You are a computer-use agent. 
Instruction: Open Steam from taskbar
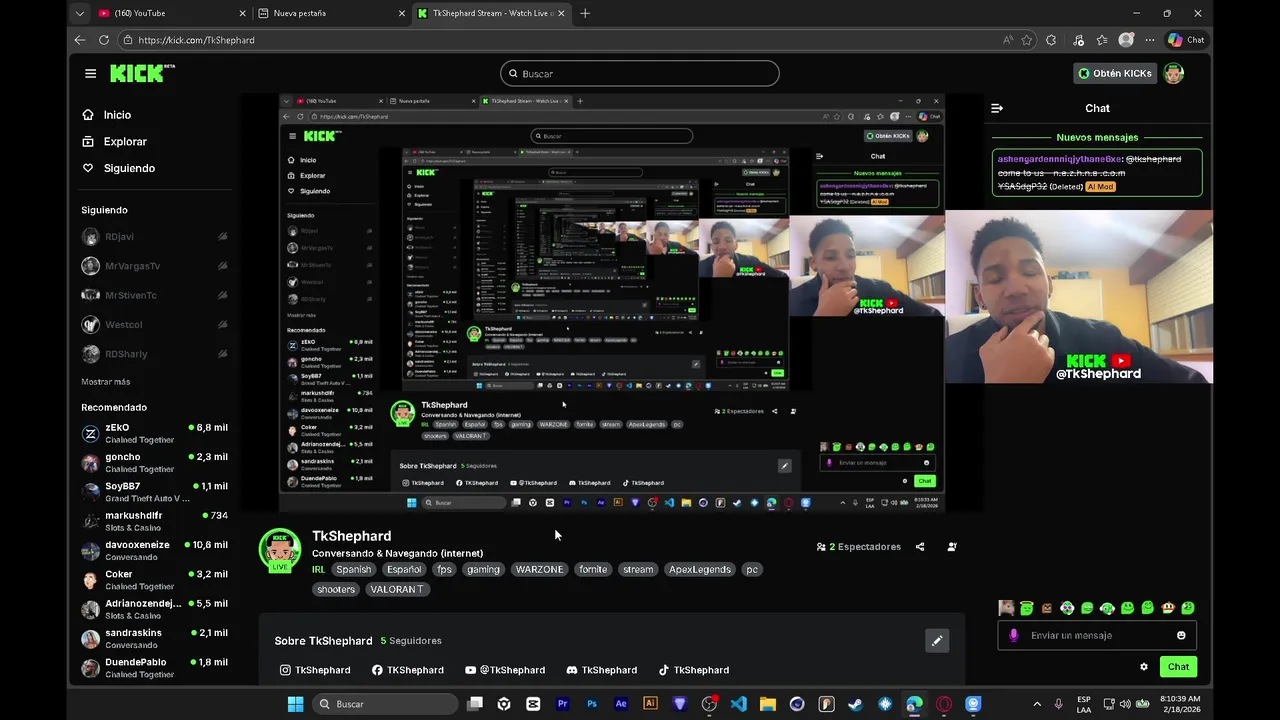(x=856, y=704)
